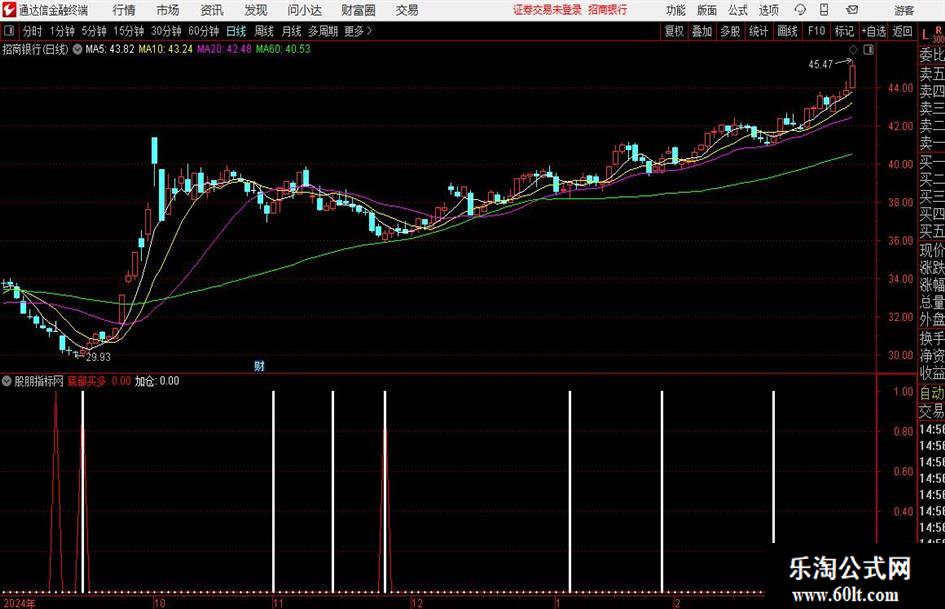Toggle the side panel icon near chart corner
This screenshot has height=609, width=945.
click(868, 50)
